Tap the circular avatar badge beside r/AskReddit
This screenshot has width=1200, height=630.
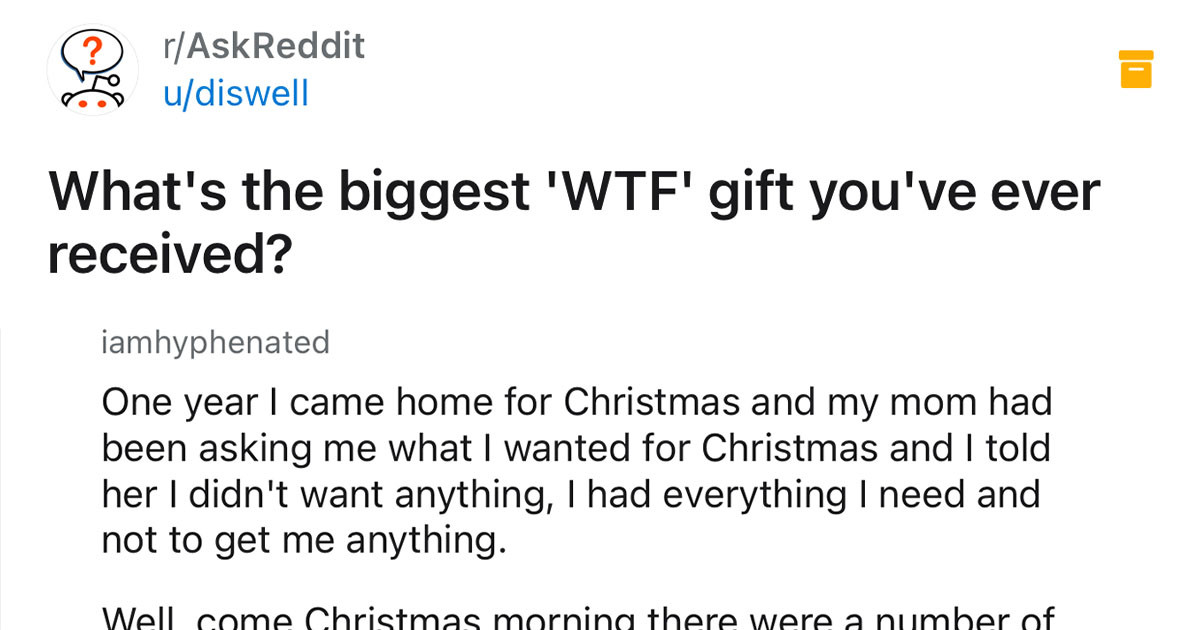click(92, 72)
